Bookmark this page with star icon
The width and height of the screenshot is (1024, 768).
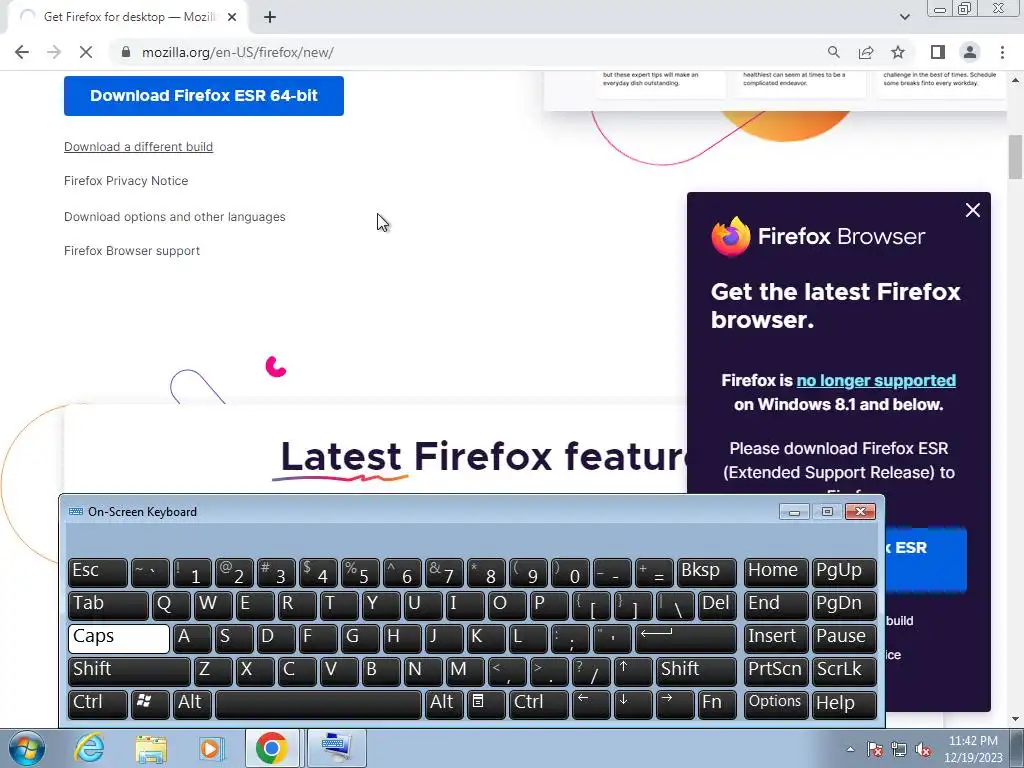tap(898, 52)
